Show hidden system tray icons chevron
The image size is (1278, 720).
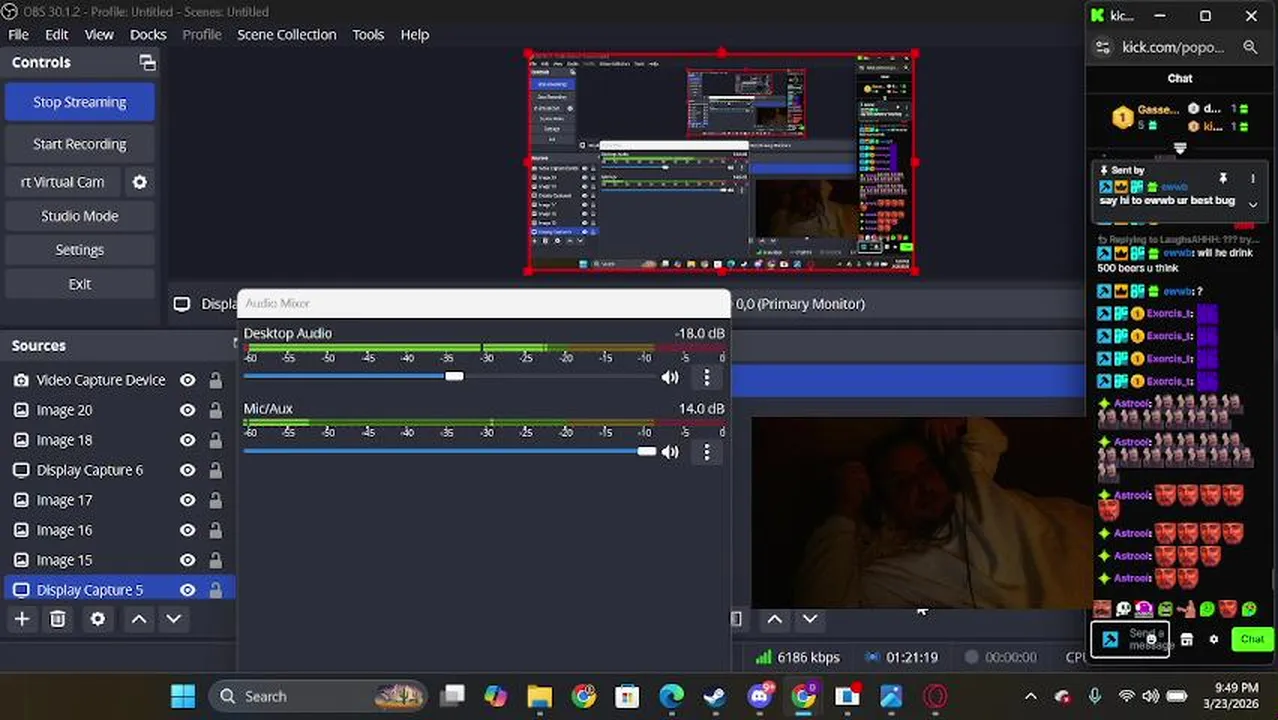coord(1031,696)
